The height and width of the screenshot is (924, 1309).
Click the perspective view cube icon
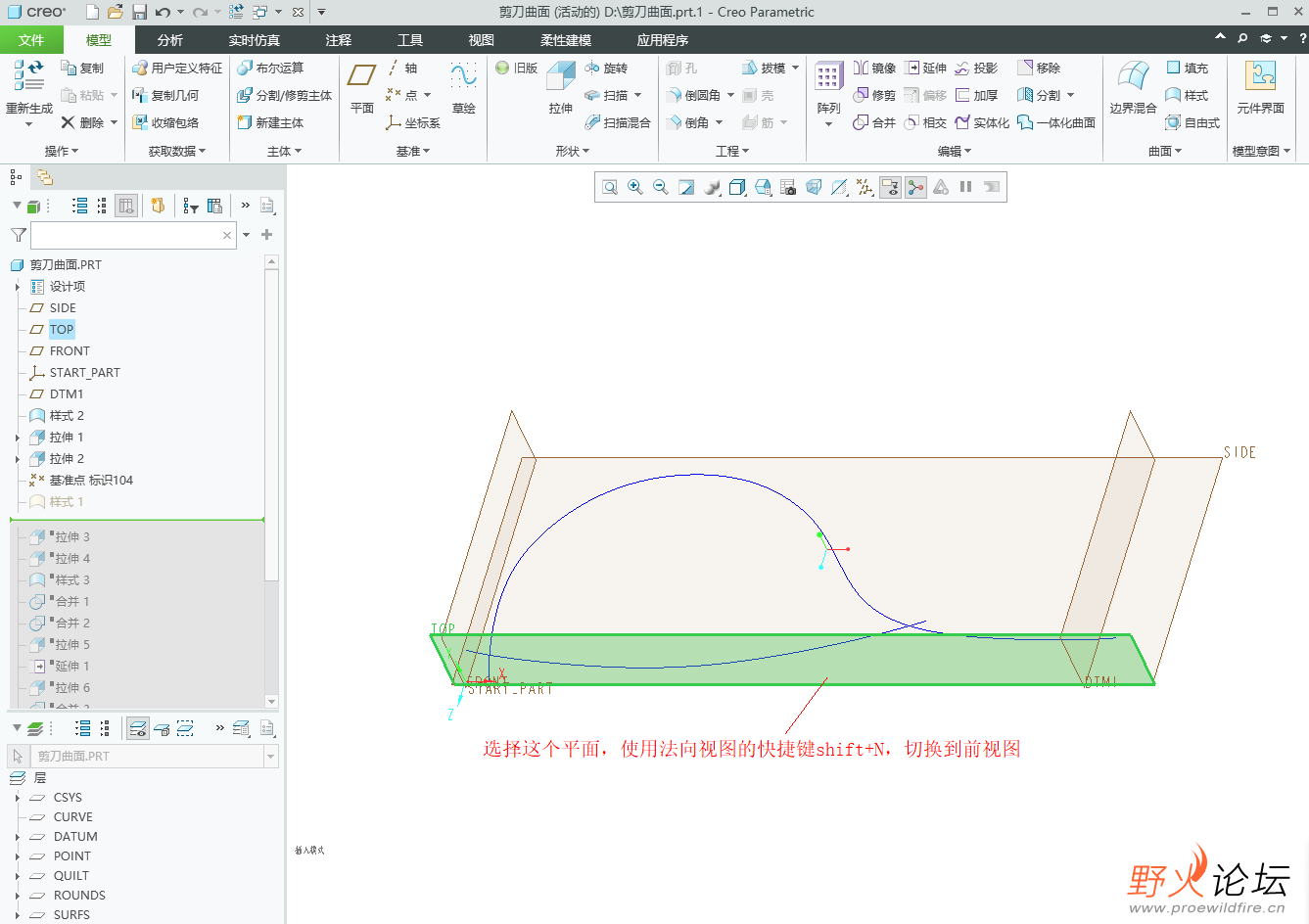click(814, 187)
